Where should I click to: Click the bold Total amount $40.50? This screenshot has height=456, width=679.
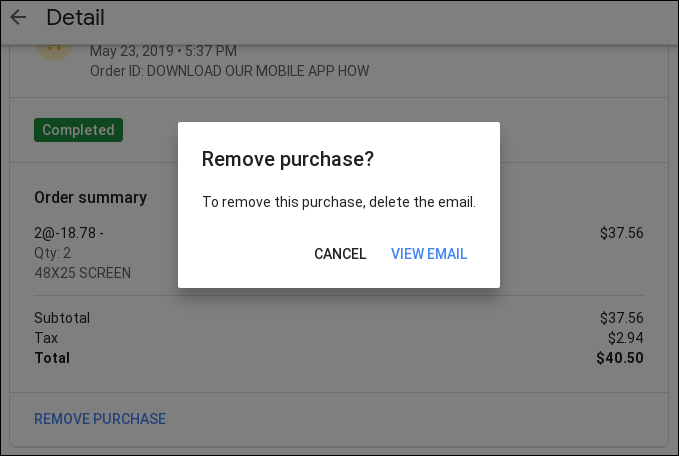coord(620,358)
